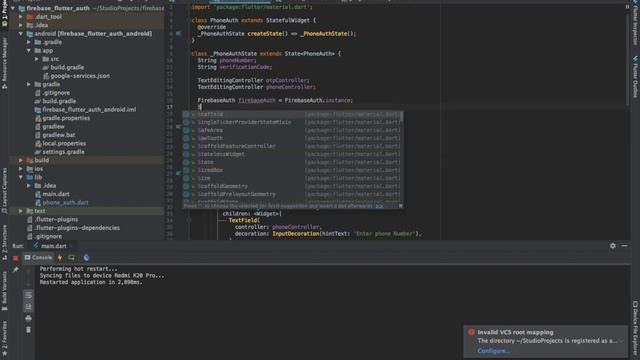Screen dimensions: 640x360
Task: Pin the Run tab with the pin icon
Action: pyautogui.click(x=16, y=269)
